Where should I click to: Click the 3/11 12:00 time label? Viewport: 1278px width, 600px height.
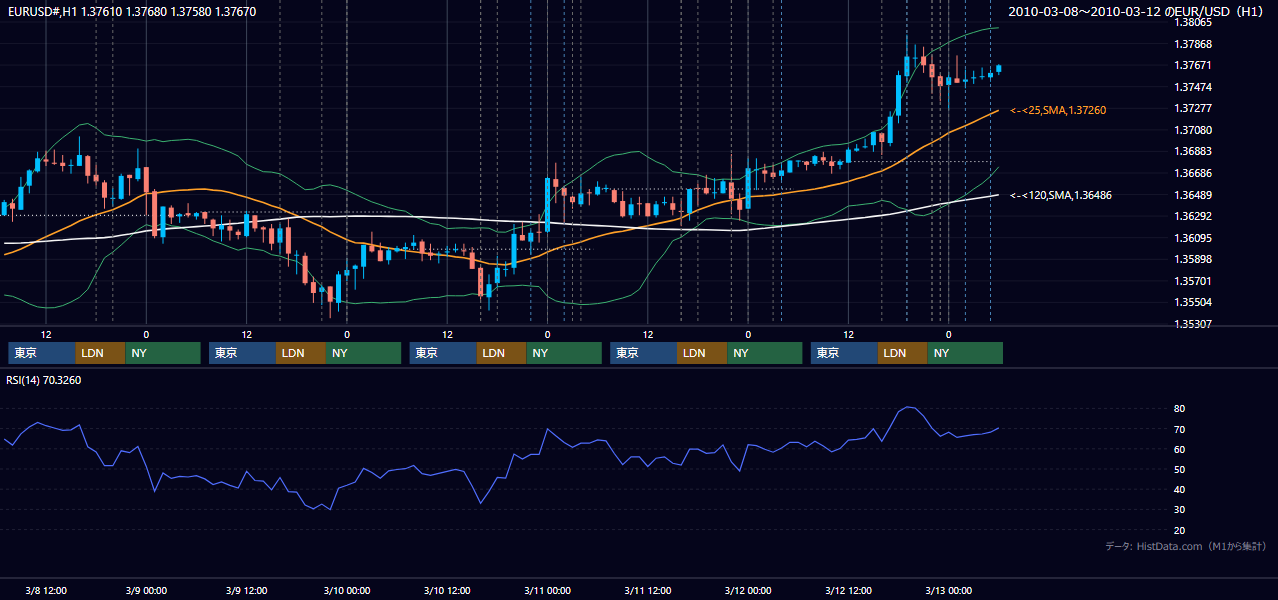(x=648, y=590)
